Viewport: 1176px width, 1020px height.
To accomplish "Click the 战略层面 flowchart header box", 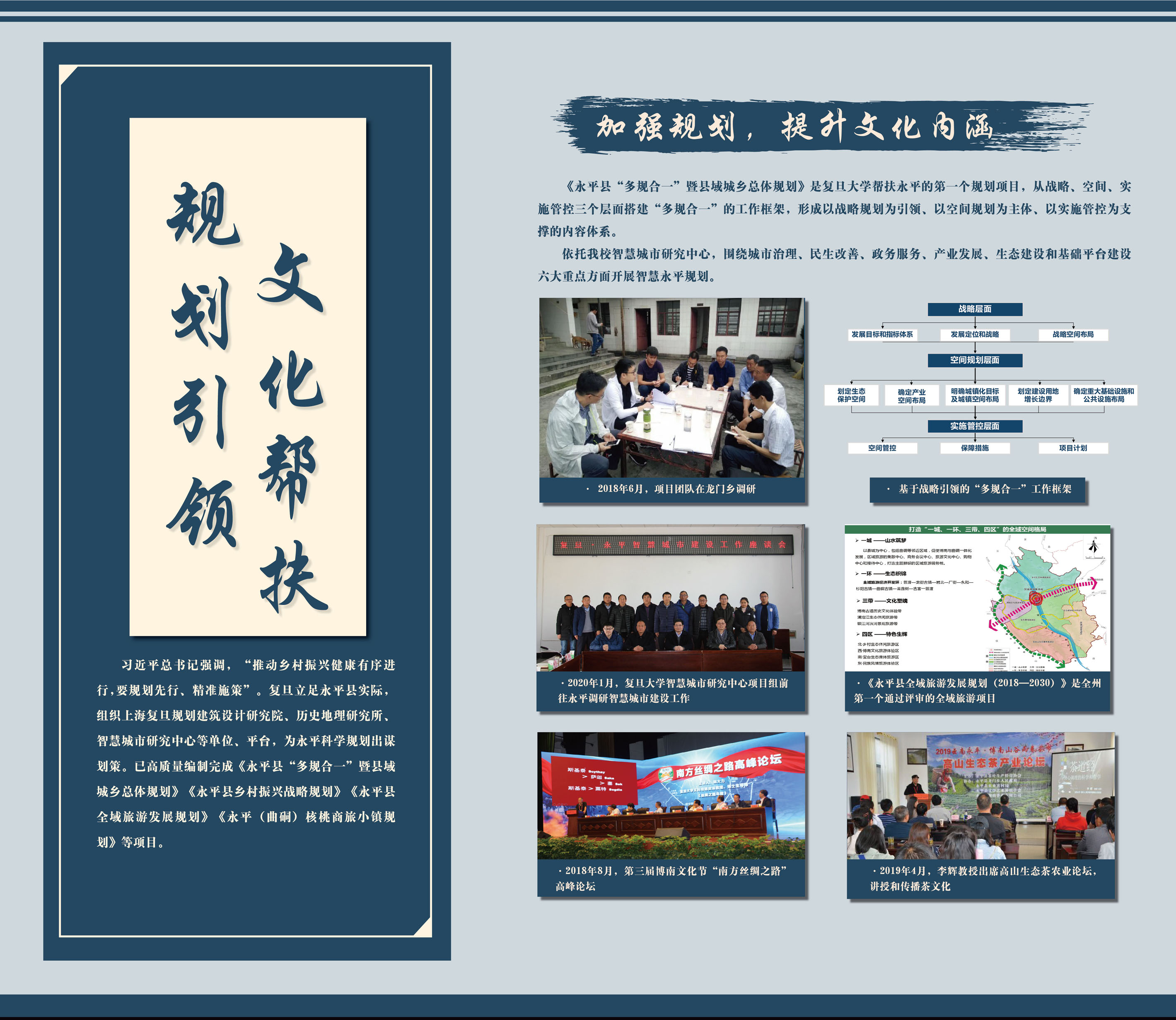I will click(x=975, y=309).
